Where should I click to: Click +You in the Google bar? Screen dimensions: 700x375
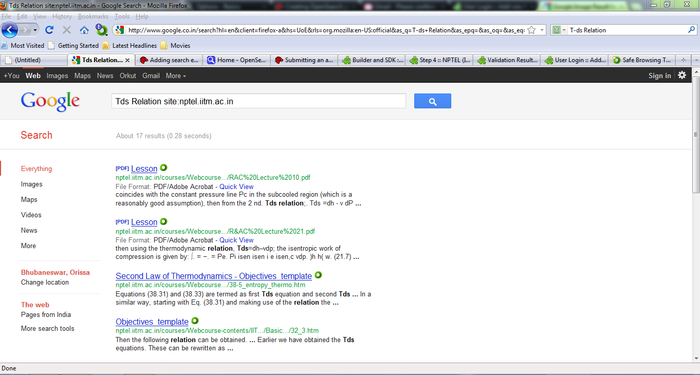(x=12, y=75)
